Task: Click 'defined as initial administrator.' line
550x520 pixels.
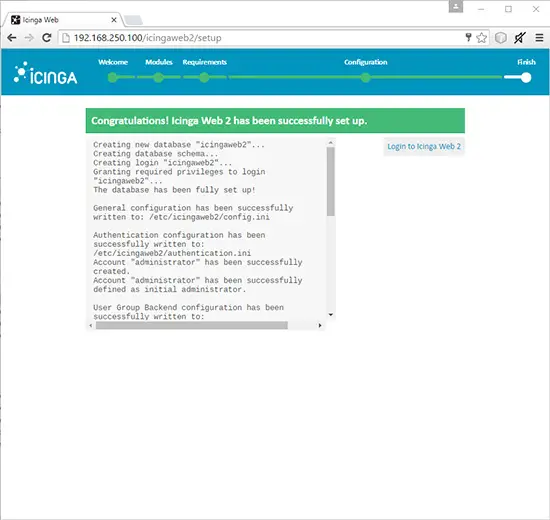Action: [170, 289]
